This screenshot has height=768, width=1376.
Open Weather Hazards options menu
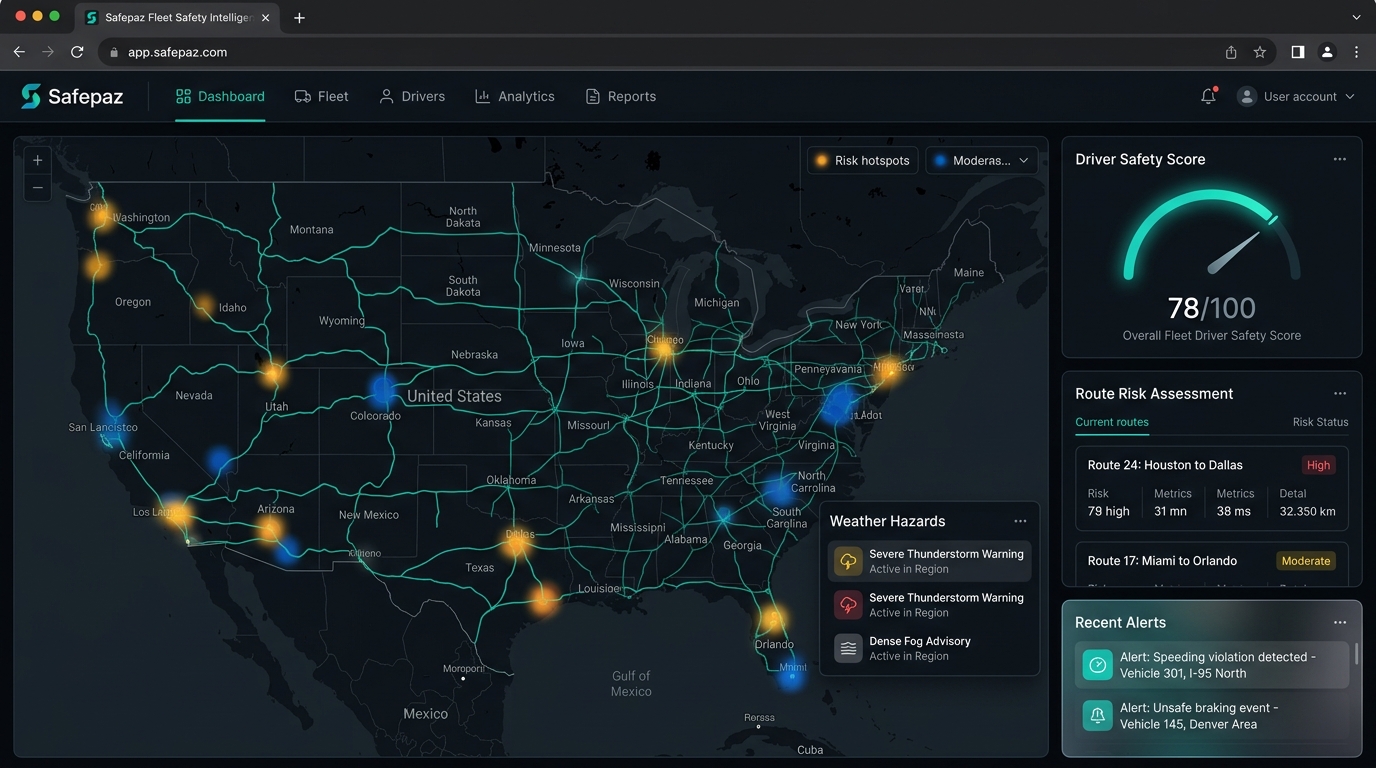(1020, 521)
